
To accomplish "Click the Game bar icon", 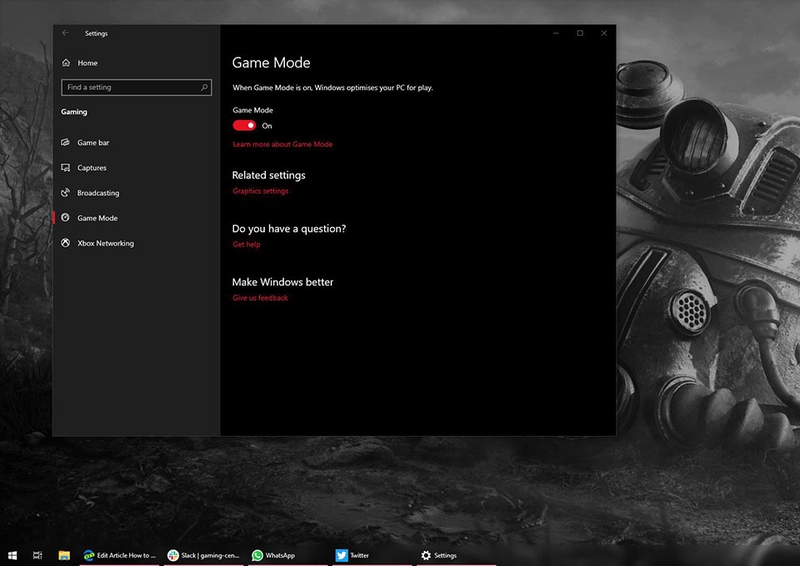I will click(x=65, y=142).
